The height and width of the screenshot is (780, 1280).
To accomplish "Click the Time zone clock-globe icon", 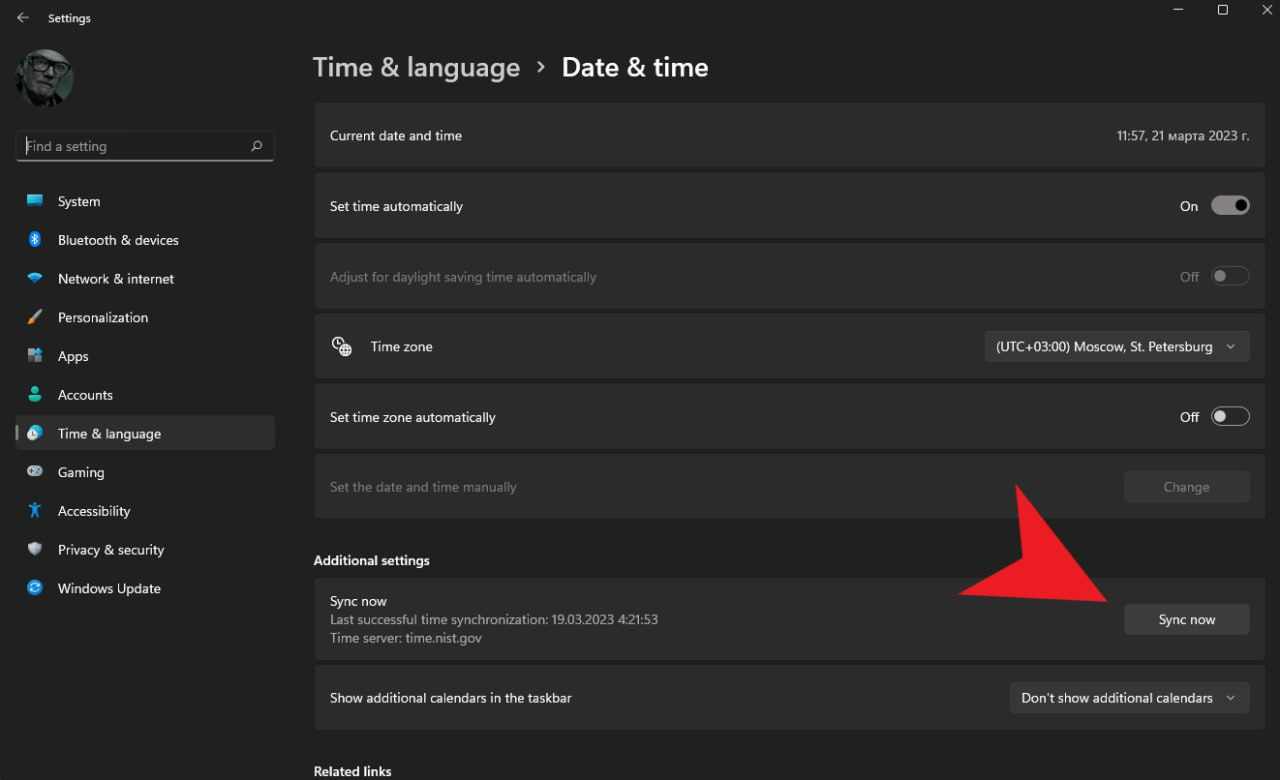I will 342,347.
